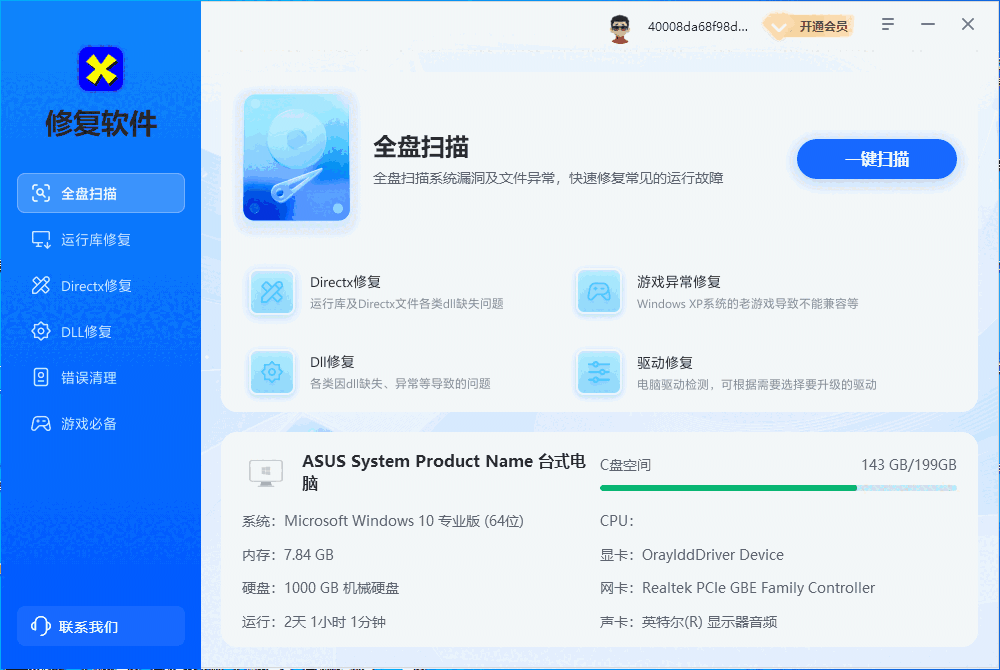Click the Directx修复 crossed-tools icon in sidebar
The height and width of the screenshot is (670, 1000).
[x=38, y=285]
